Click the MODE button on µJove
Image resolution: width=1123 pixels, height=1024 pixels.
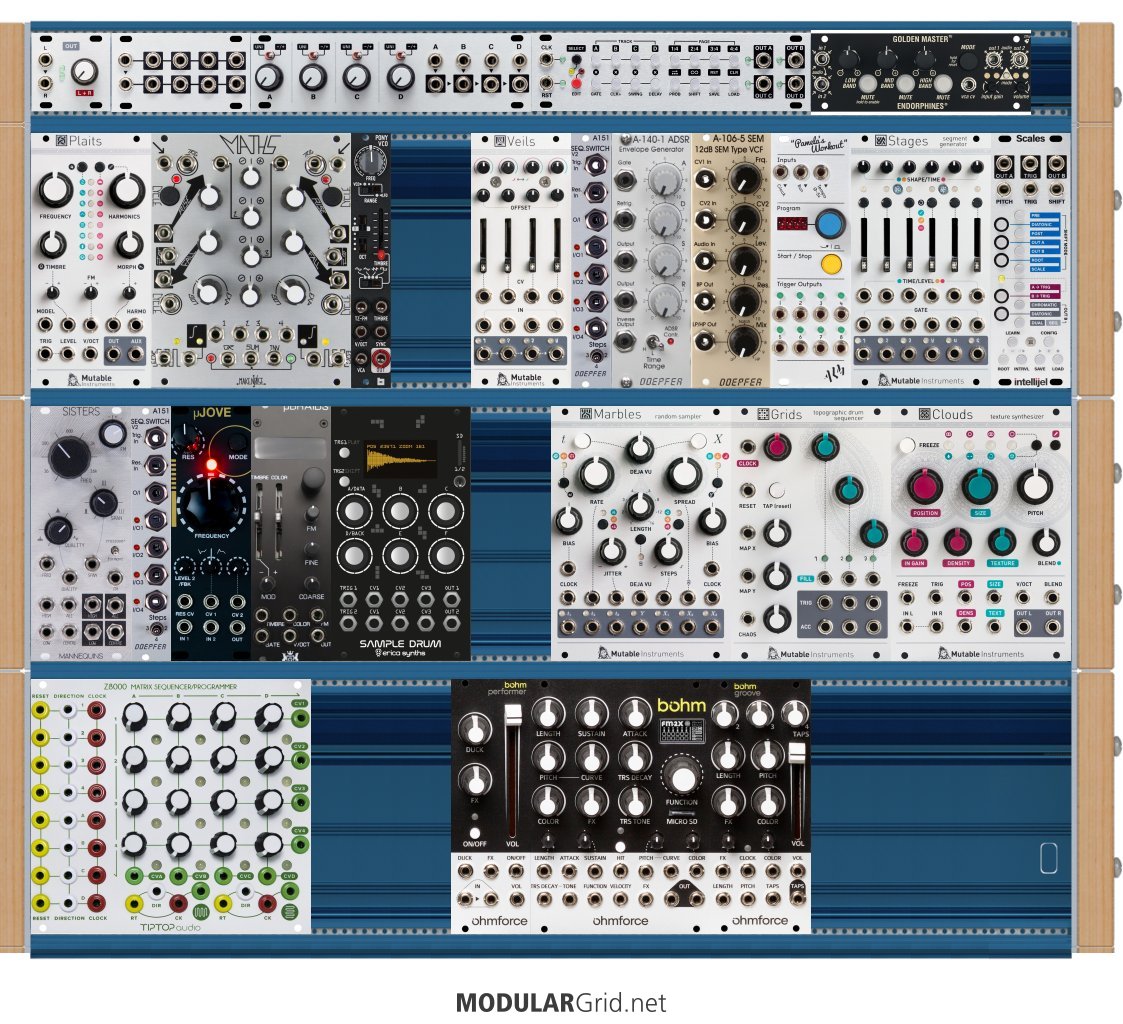click(x=238, y=442)
